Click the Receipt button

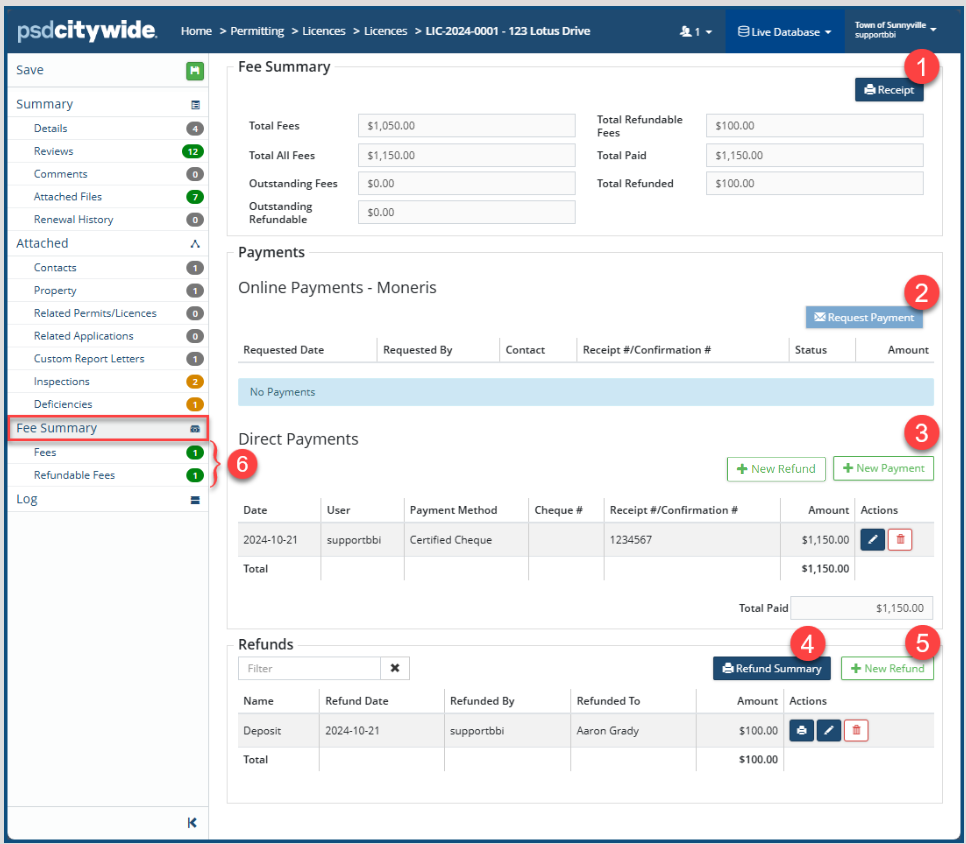click(x=888, y=90)
